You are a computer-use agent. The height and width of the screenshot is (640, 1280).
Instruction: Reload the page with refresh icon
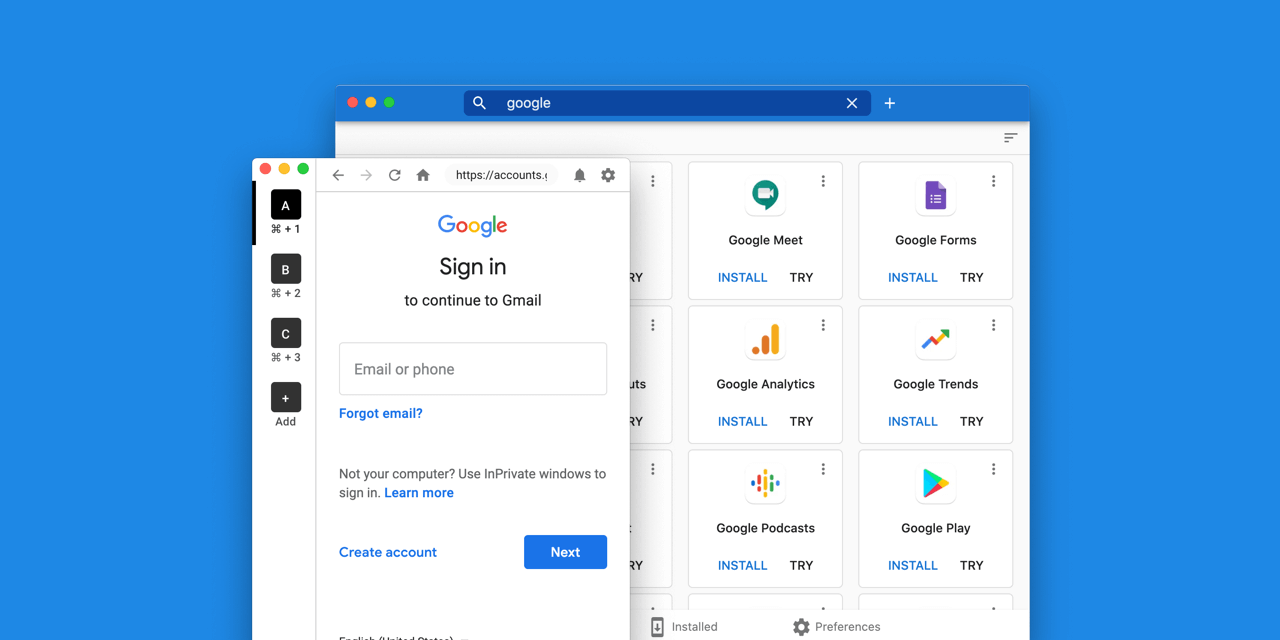395,175
